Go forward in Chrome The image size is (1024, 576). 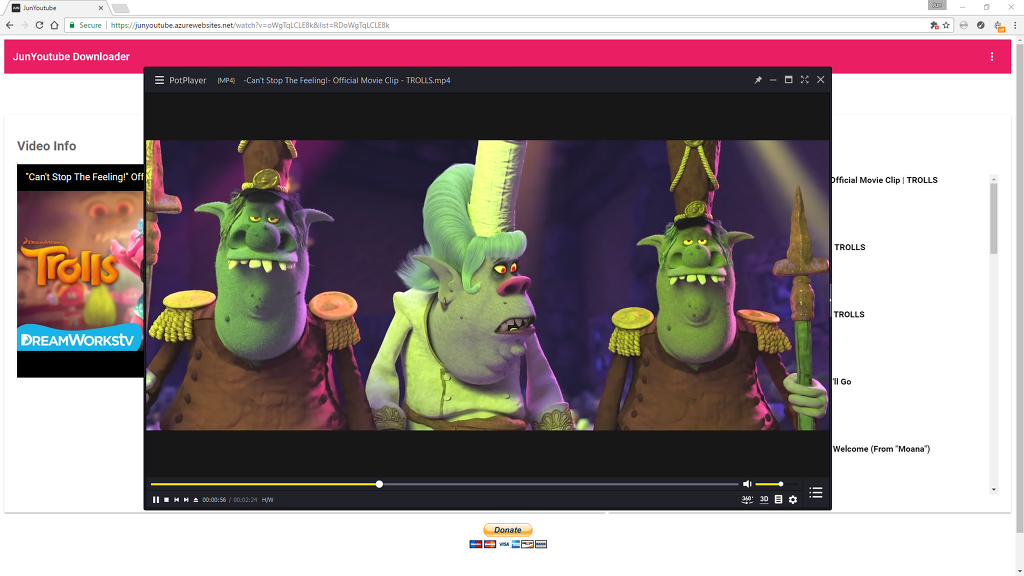tap(24, 25)
